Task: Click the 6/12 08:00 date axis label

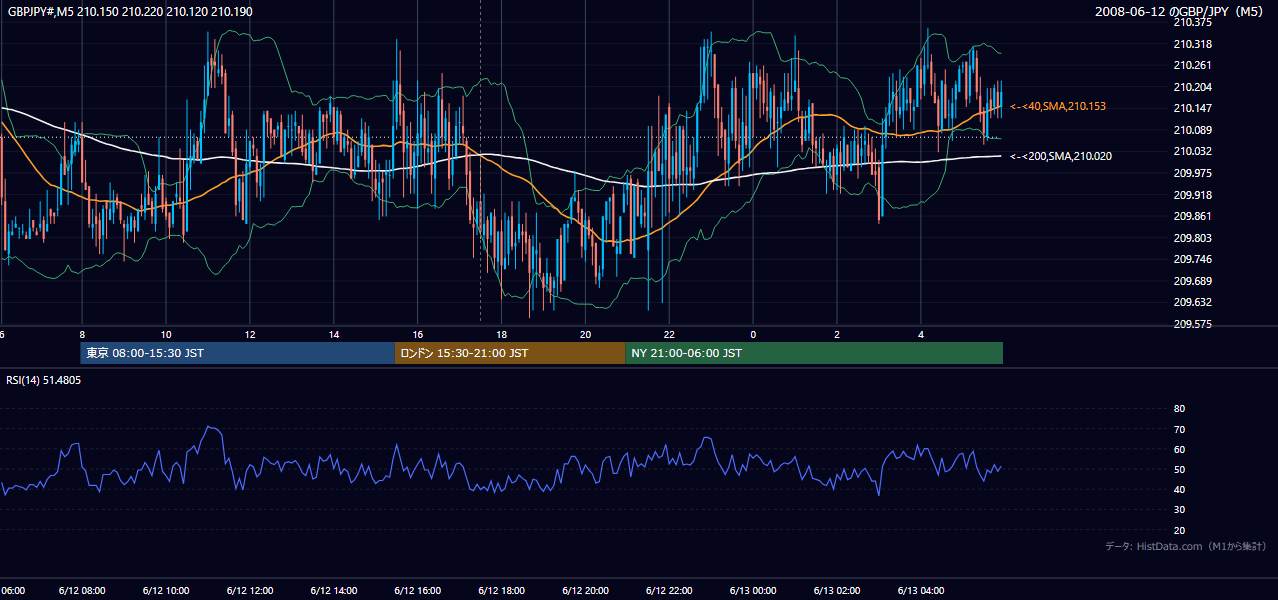Action: coord(82,590)
